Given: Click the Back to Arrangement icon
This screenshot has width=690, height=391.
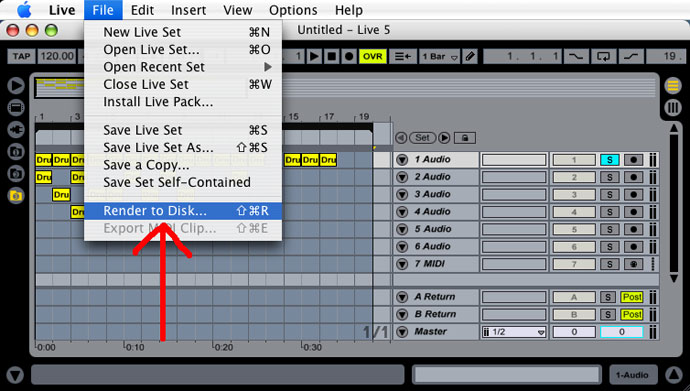Looking at the screenshot, I should click(x=402, y=56).
